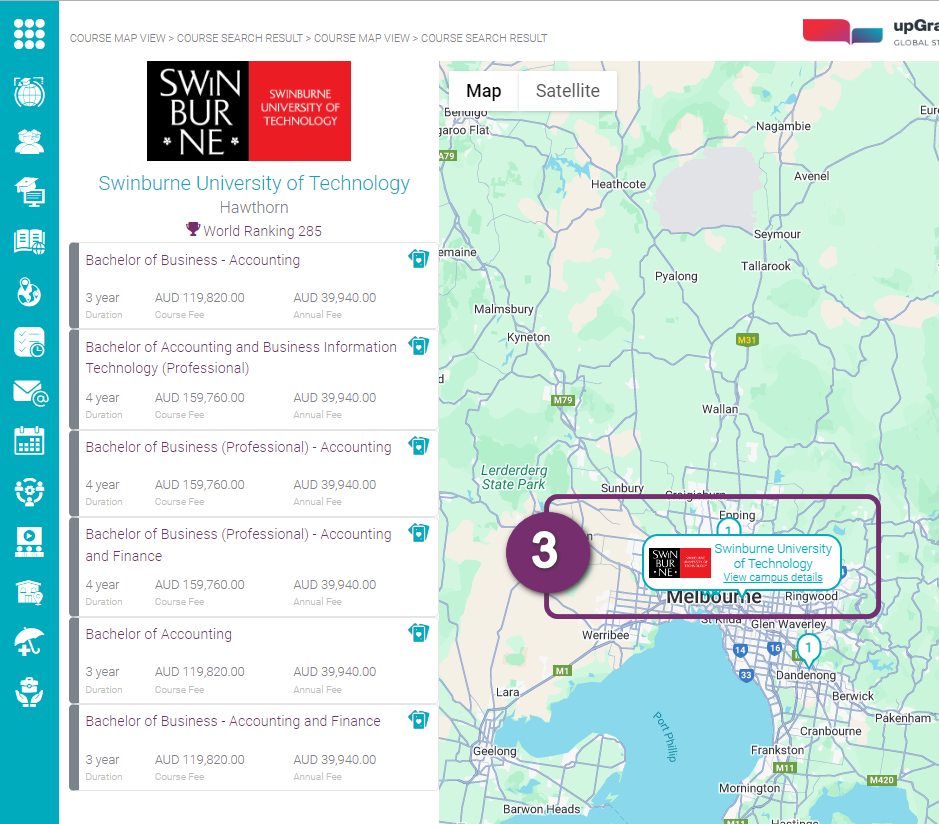Open the email envelope sidebar icon
Viewport: 939px width, 824px height.
click(29, 392)
